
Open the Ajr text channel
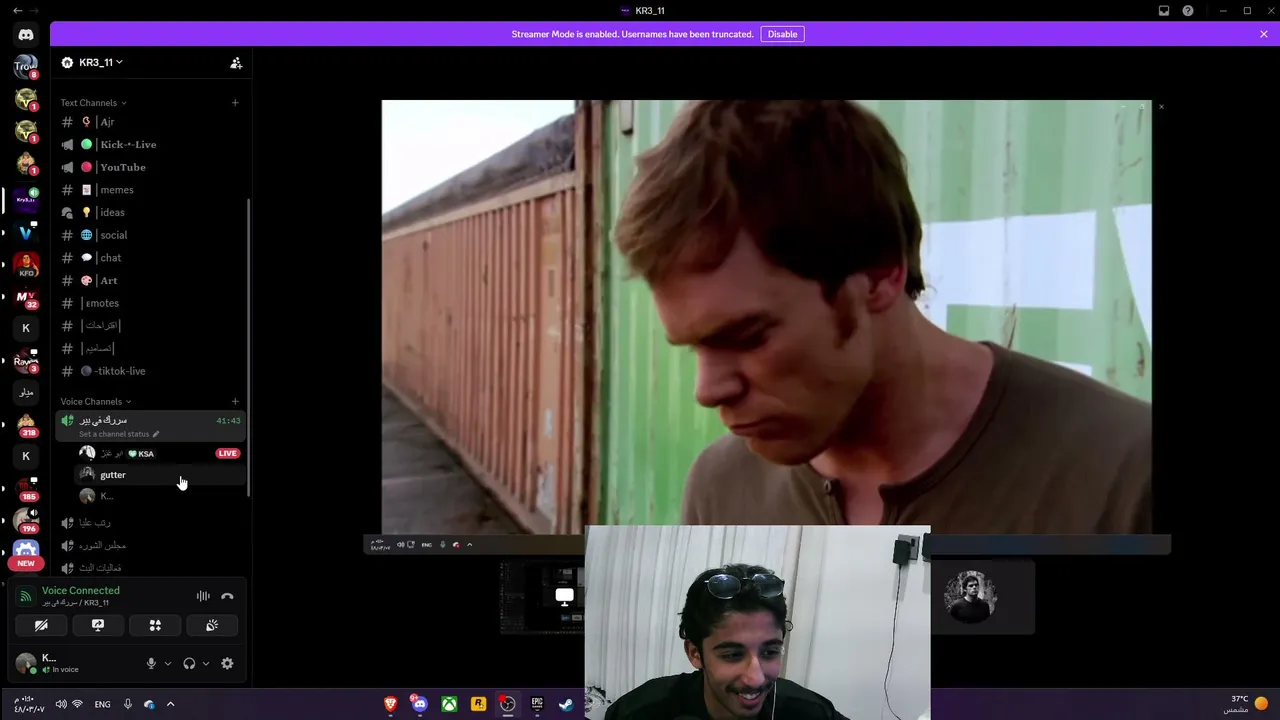pyautogui.click(x=150, y=122)
